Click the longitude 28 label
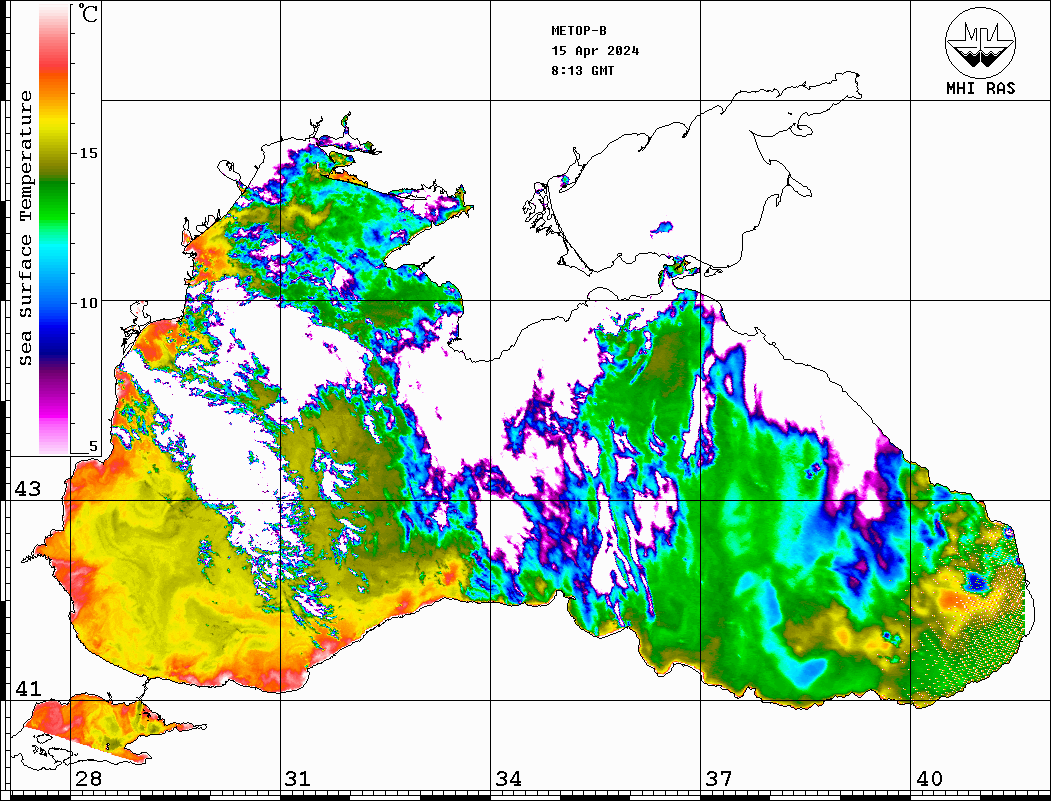Viewport: 1051px width, 801px height. coord(88,779)
